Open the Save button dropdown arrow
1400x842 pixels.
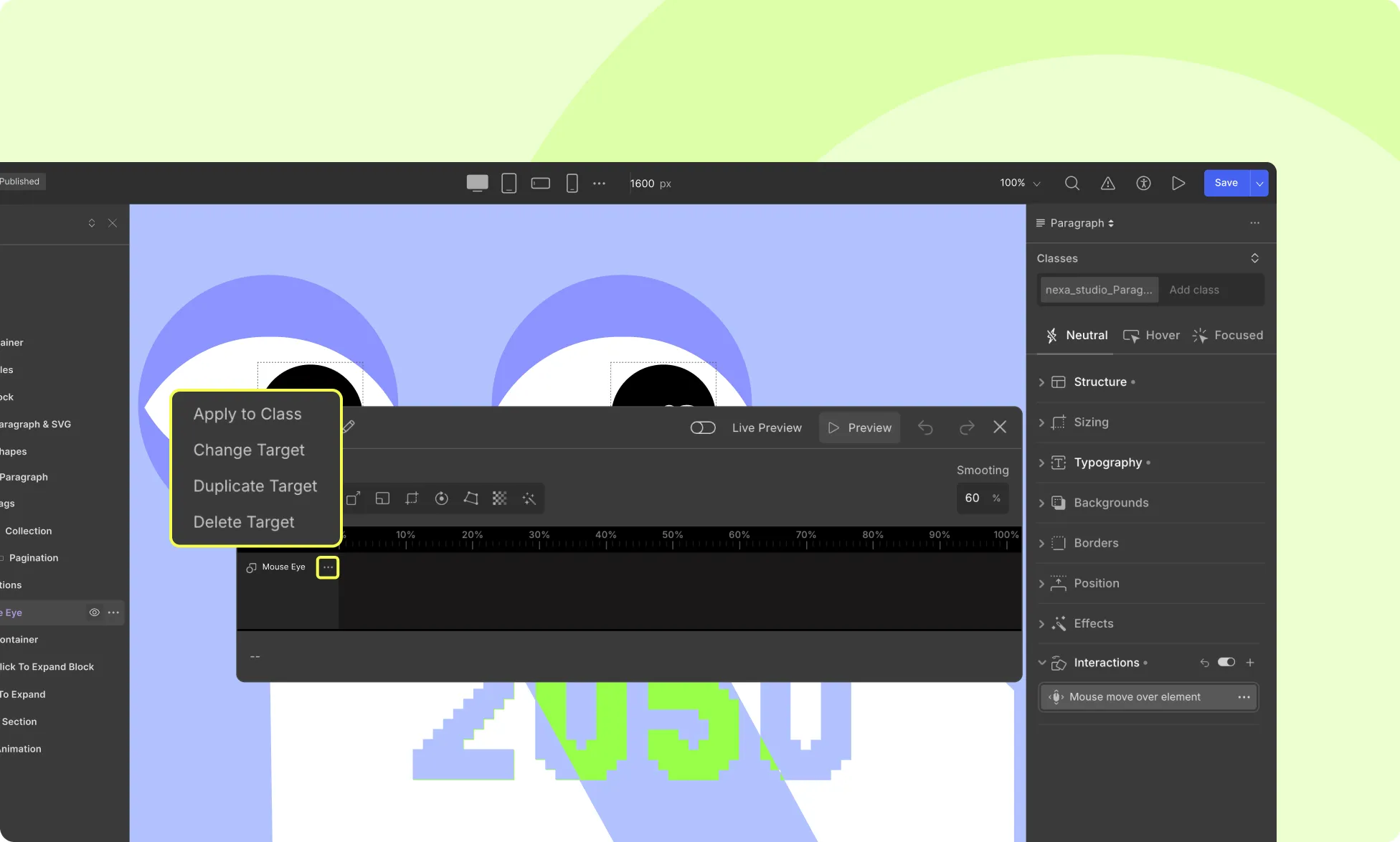point(1259,184)
